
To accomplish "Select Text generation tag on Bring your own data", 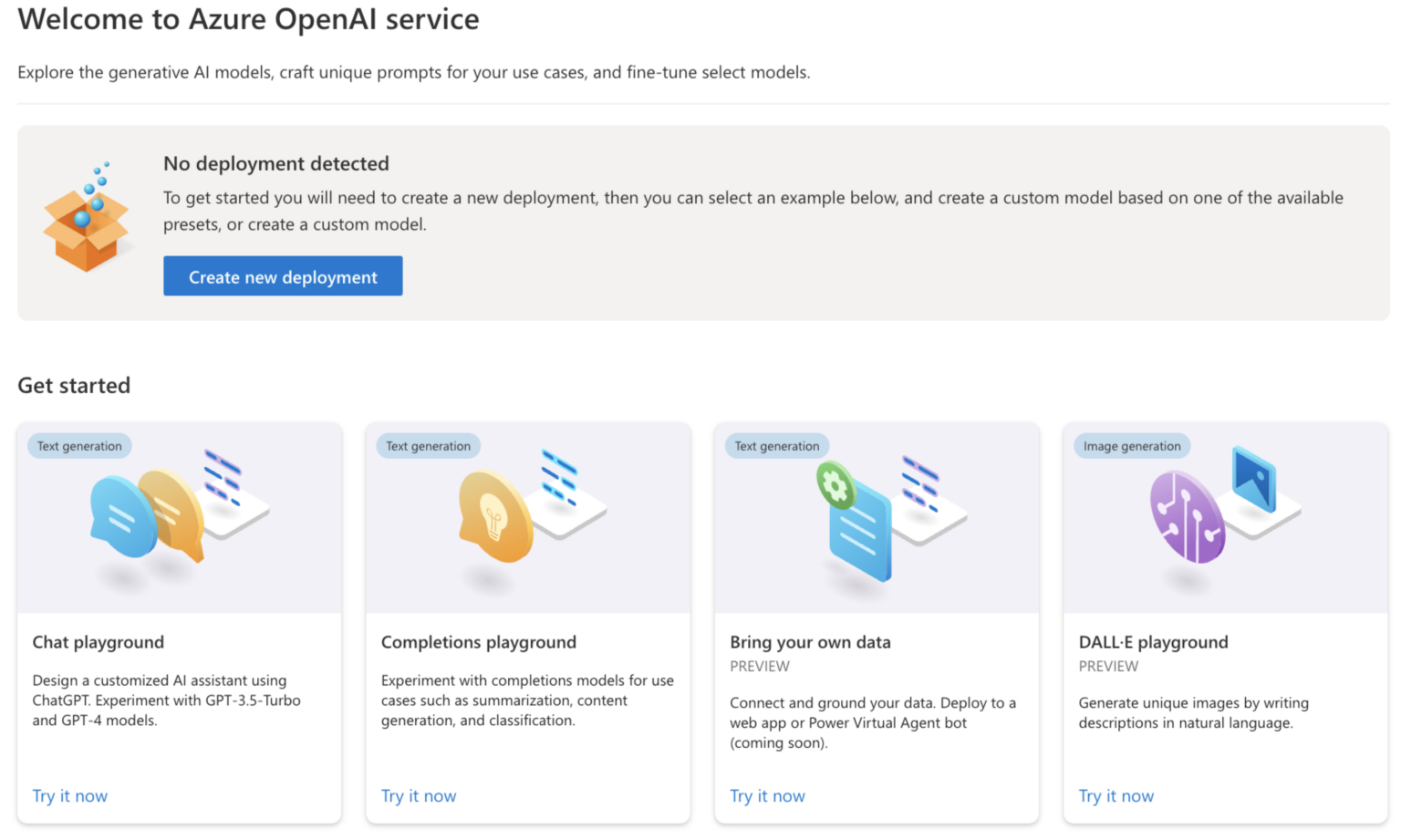I will pos(777,446).
